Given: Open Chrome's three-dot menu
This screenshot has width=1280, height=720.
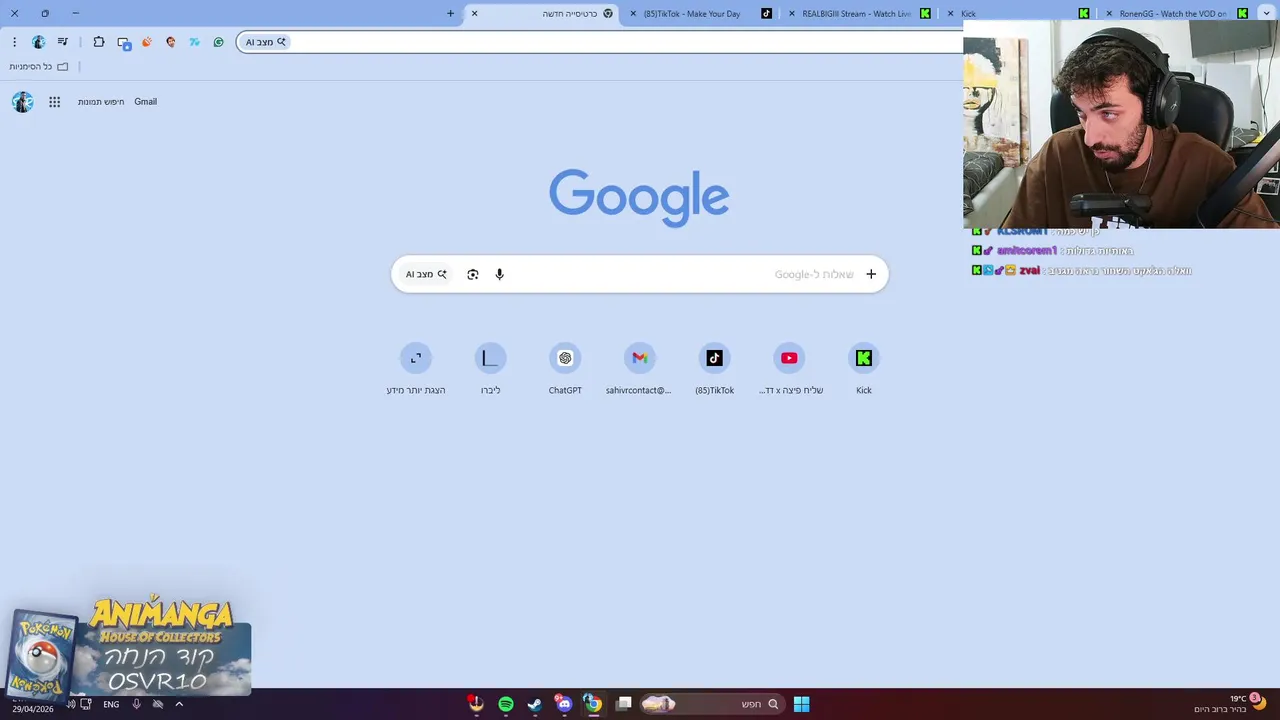Looking at the screenshot, I should point(14,42).
